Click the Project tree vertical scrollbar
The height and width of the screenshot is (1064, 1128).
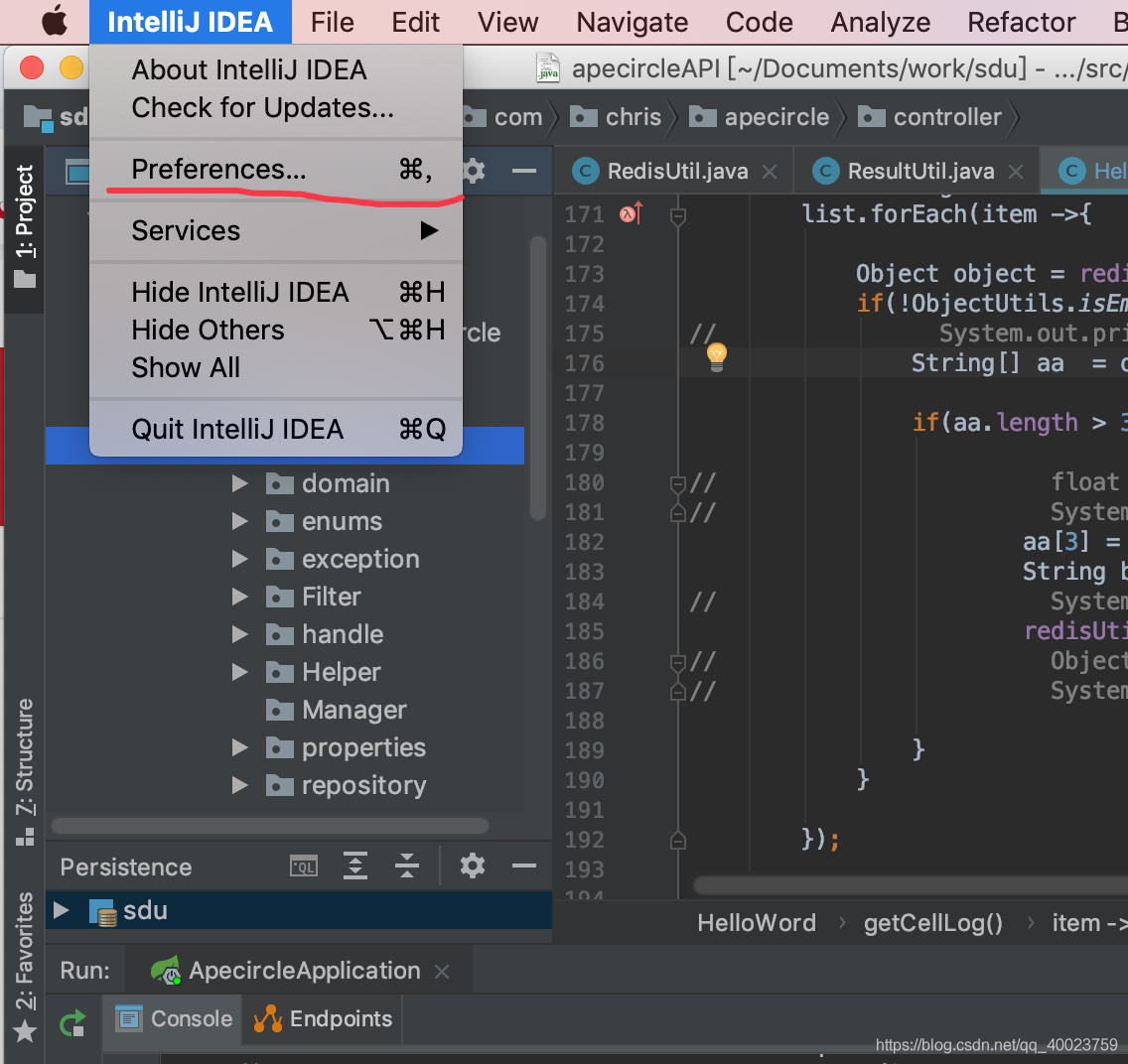(537, 377)
